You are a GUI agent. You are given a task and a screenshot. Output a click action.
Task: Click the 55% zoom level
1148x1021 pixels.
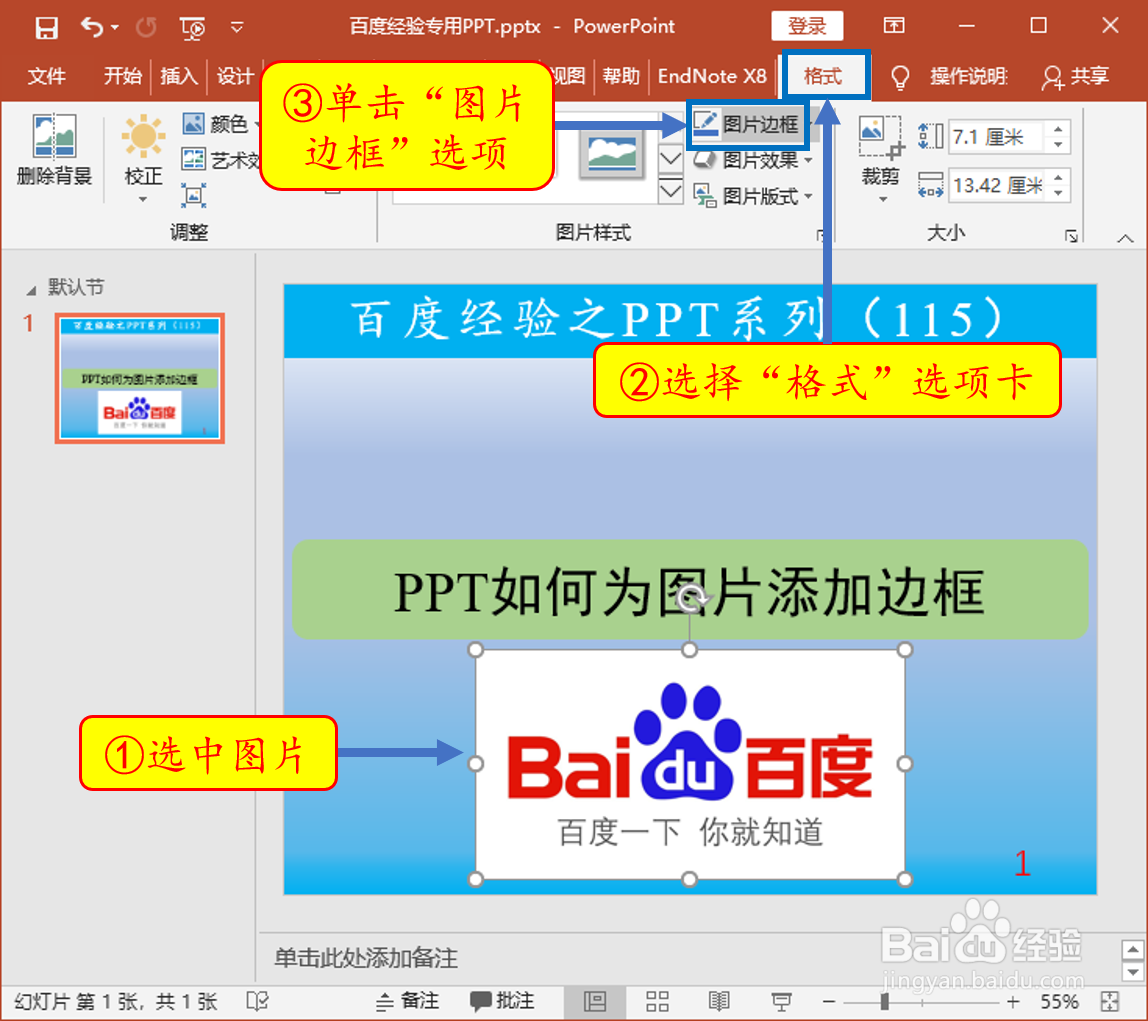pyautogui.click(x=1059, y=1001)
